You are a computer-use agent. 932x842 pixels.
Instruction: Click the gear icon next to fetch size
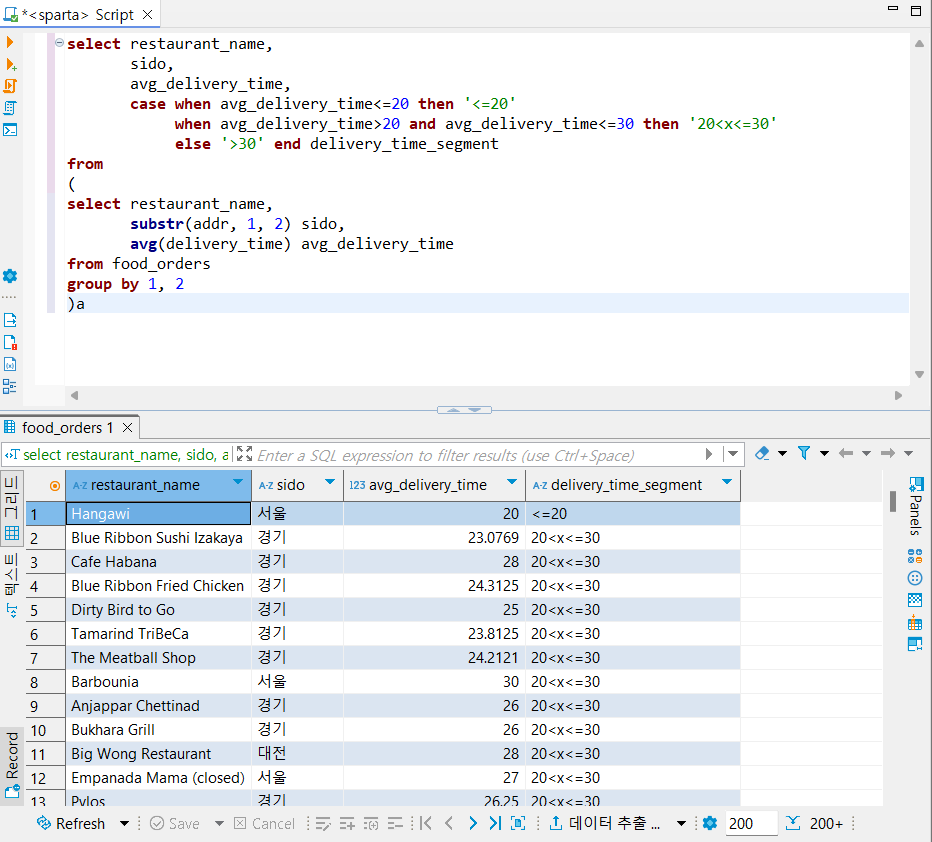tap(710, 823)
